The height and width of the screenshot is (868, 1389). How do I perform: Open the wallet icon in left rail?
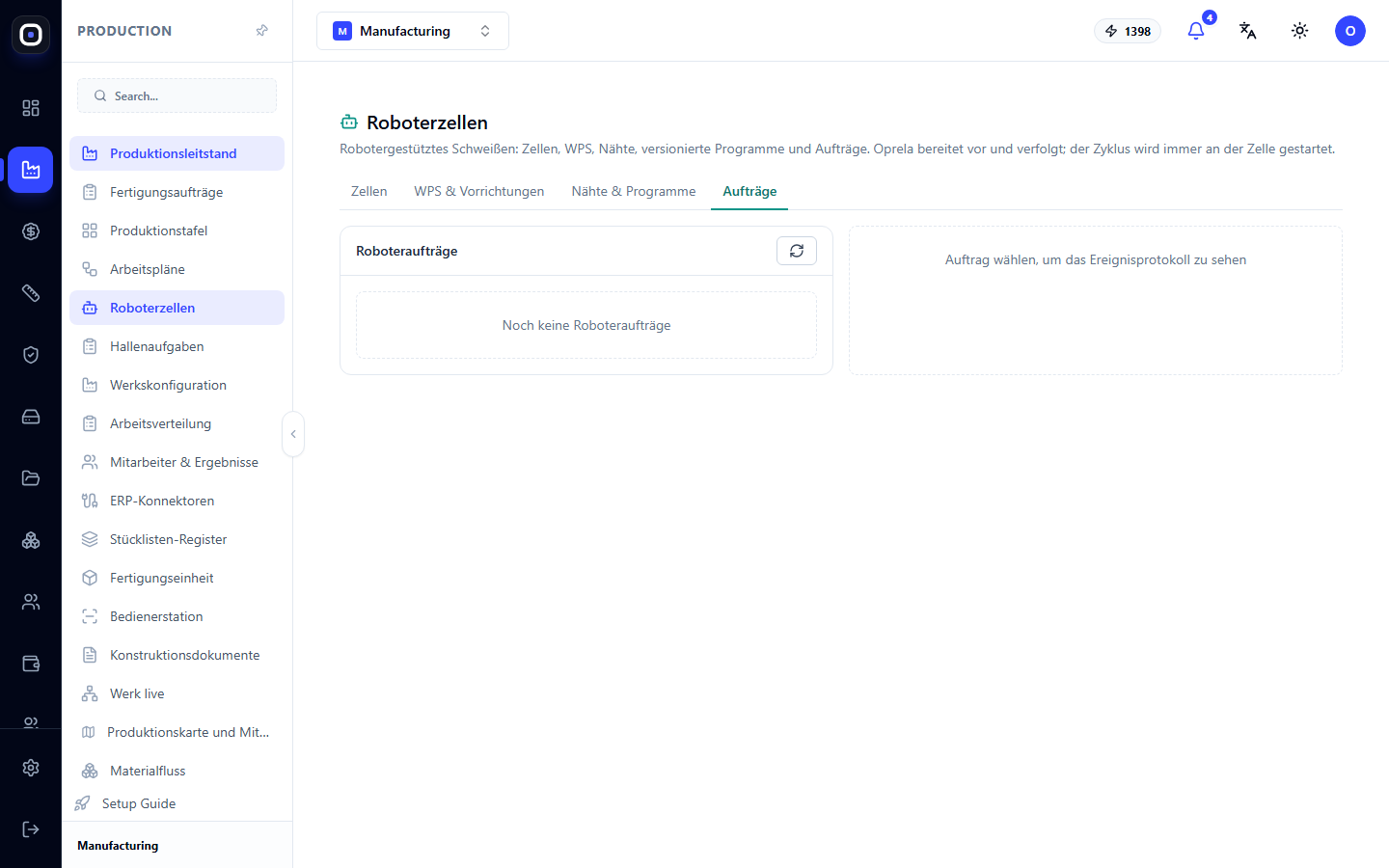31,664
